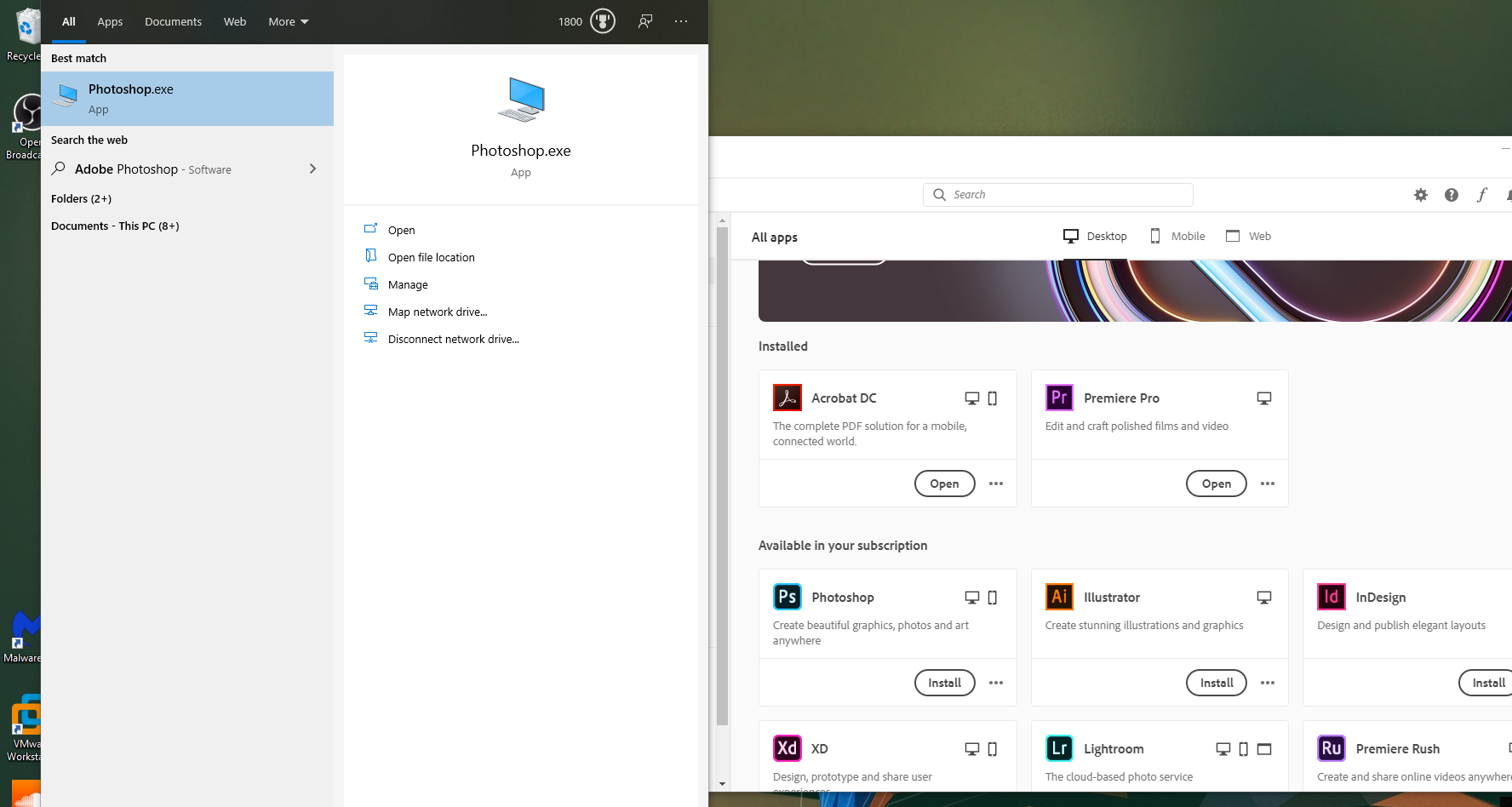Open more options for Photoshop card
Screen dimensions: 1512x807
pos(996,683)
